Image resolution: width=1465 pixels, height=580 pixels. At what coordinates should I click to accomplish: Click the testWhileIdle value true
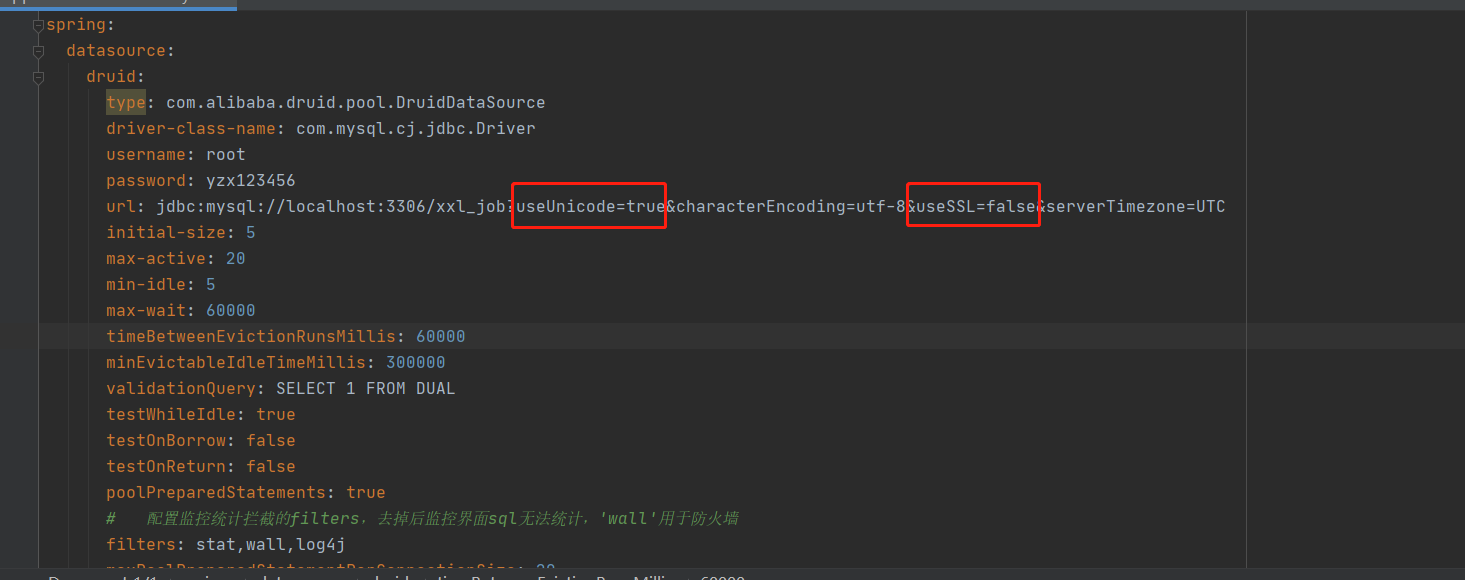click(274, 414)
